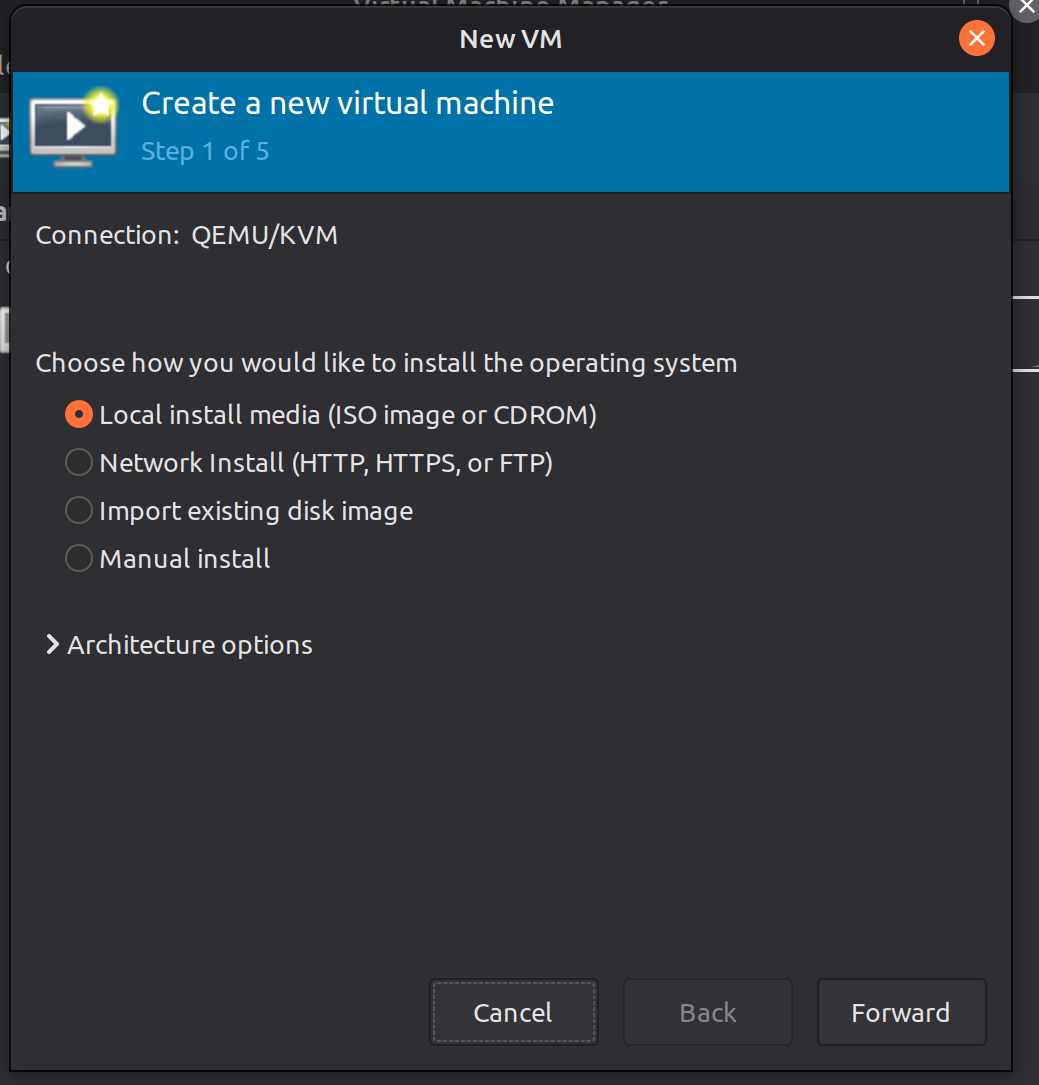Select Local install media radio button
This screenshot has width=1039, height=1085.
tap(79, 414)
